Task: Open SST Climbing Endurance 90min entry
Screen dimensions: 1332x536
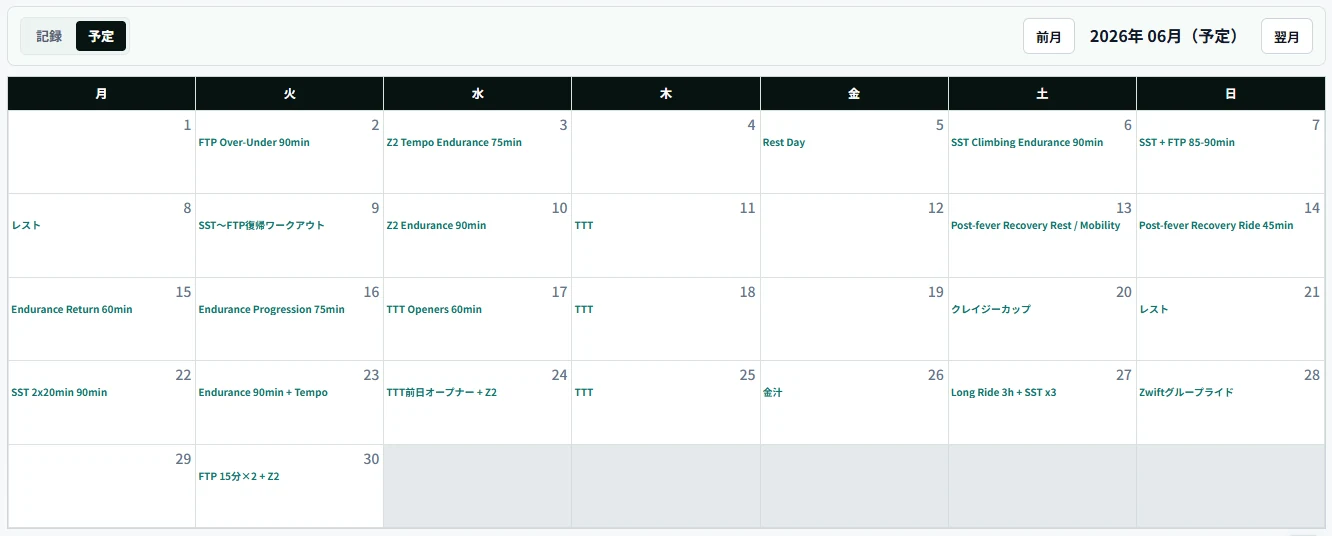Action: [1027, 142]
